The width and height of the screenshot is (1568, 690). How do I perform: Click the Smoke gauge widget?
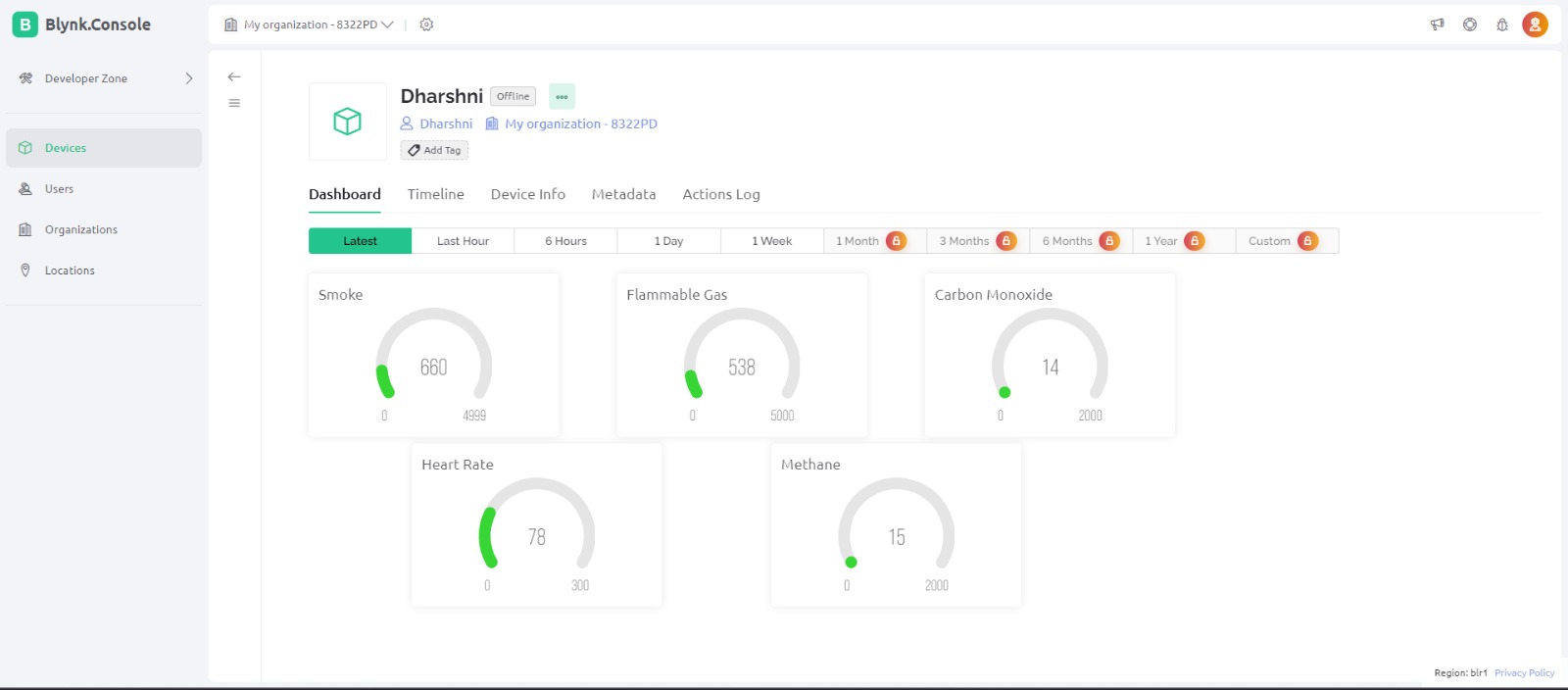(433, 355)
